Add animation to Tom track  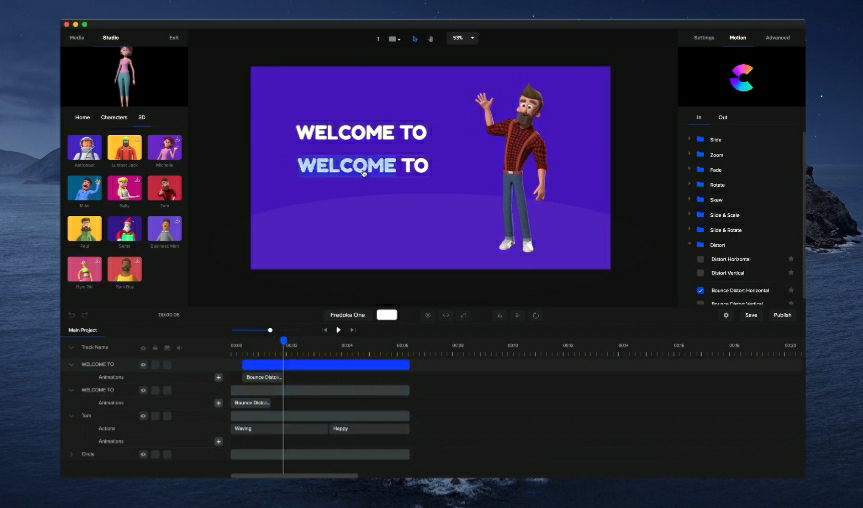[218, 441]
